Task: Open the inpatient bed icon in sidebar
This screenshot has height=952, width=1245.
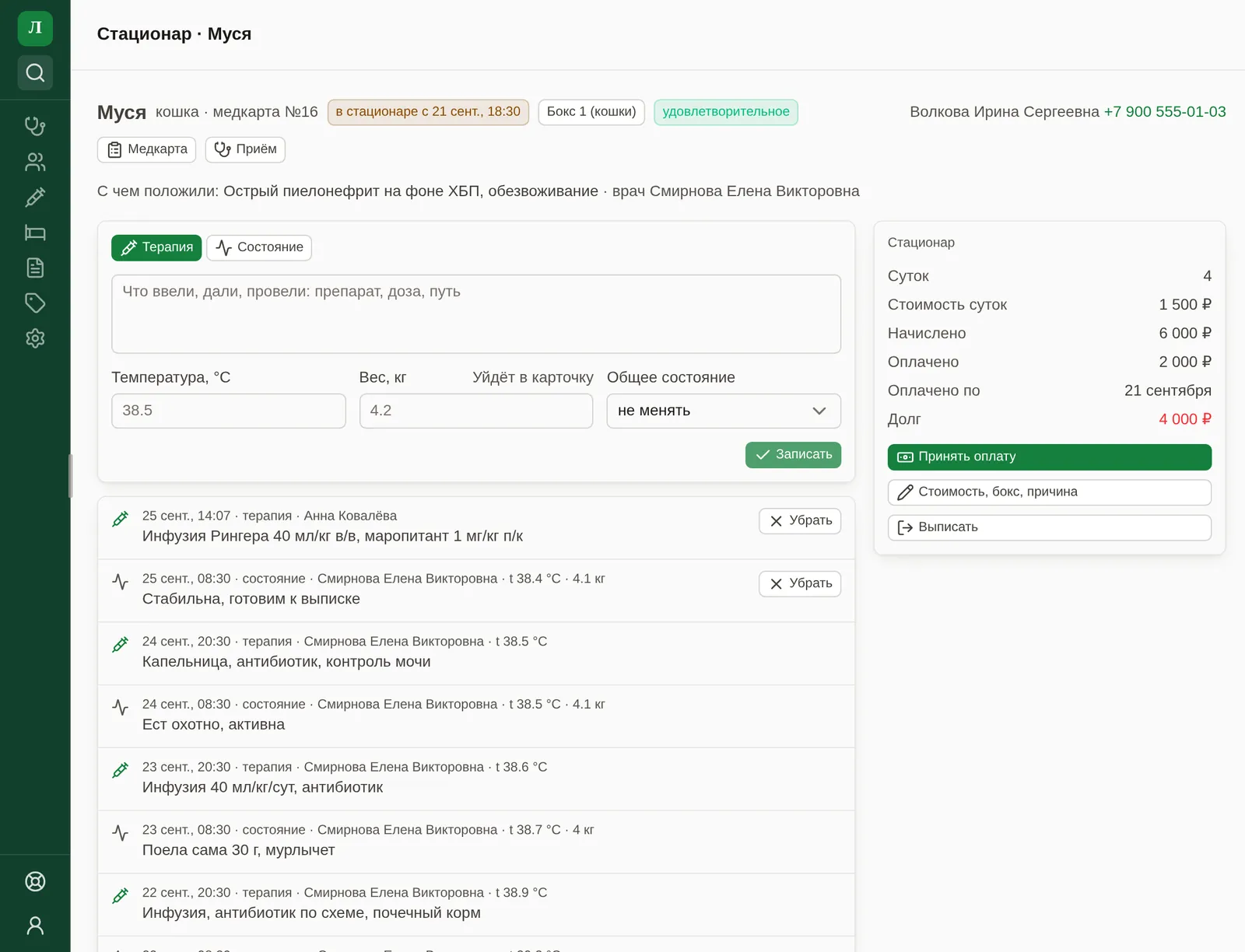Action: (x=35, y=233)
